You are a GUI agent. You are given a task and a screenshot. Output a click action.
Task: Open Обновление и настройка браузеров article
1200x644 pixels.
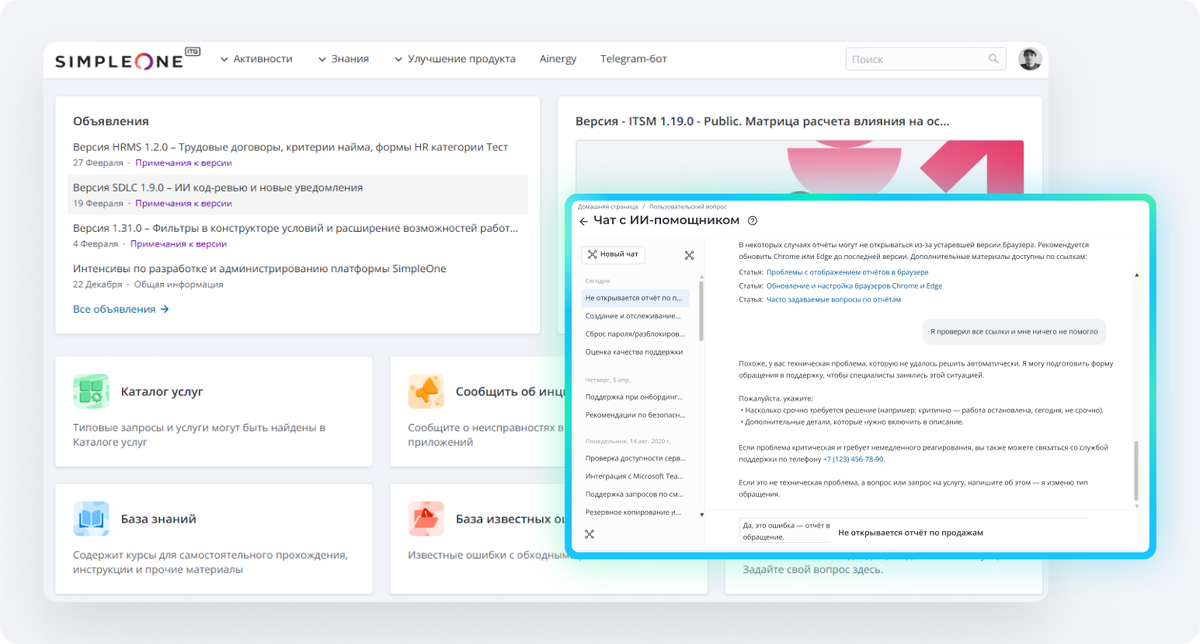tap(854, 286)
